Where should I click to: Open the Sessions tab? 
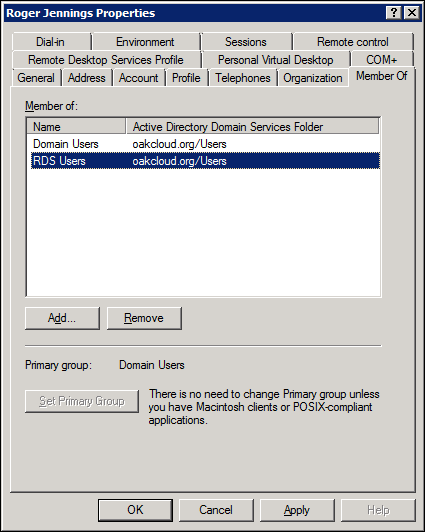[246, 42]
